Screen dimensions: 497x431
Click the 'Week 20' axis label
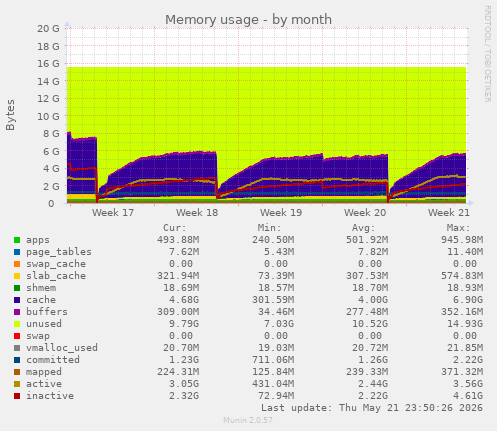coord(365,213)
